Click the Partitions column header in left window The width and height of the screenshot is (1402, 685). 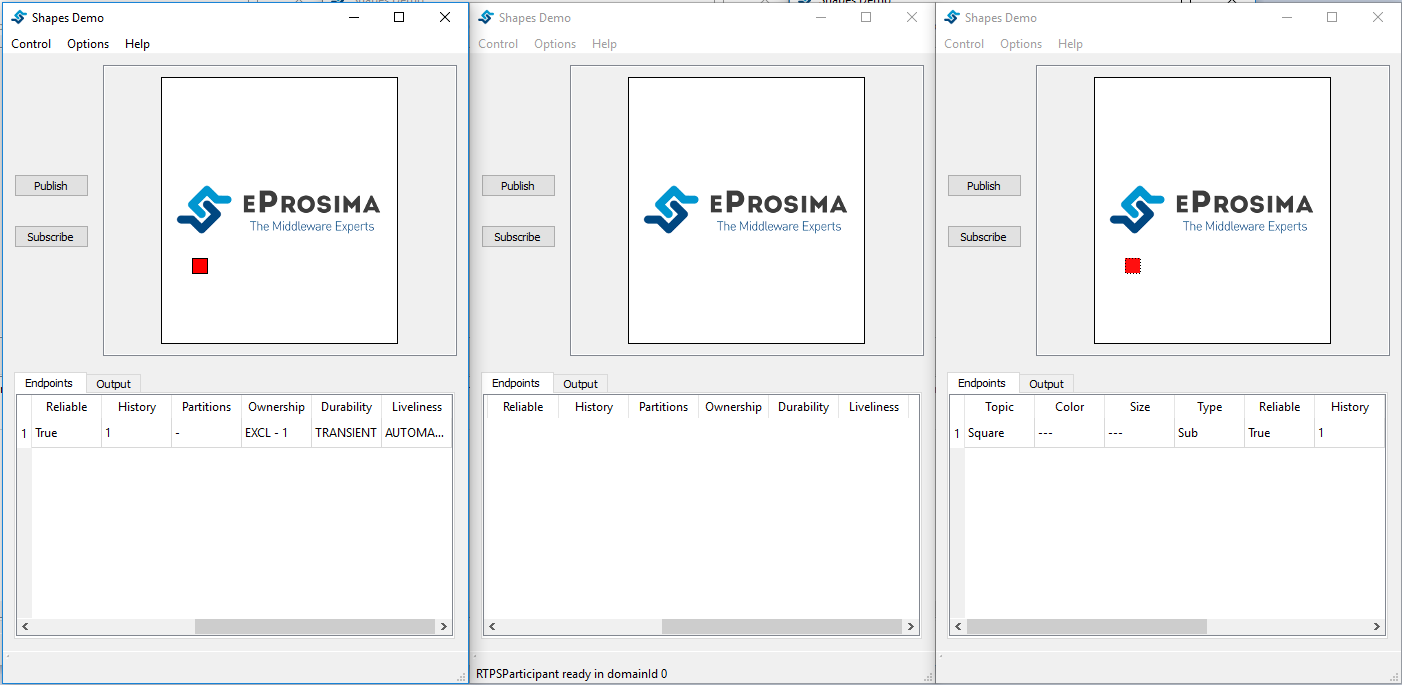point(207,407)
